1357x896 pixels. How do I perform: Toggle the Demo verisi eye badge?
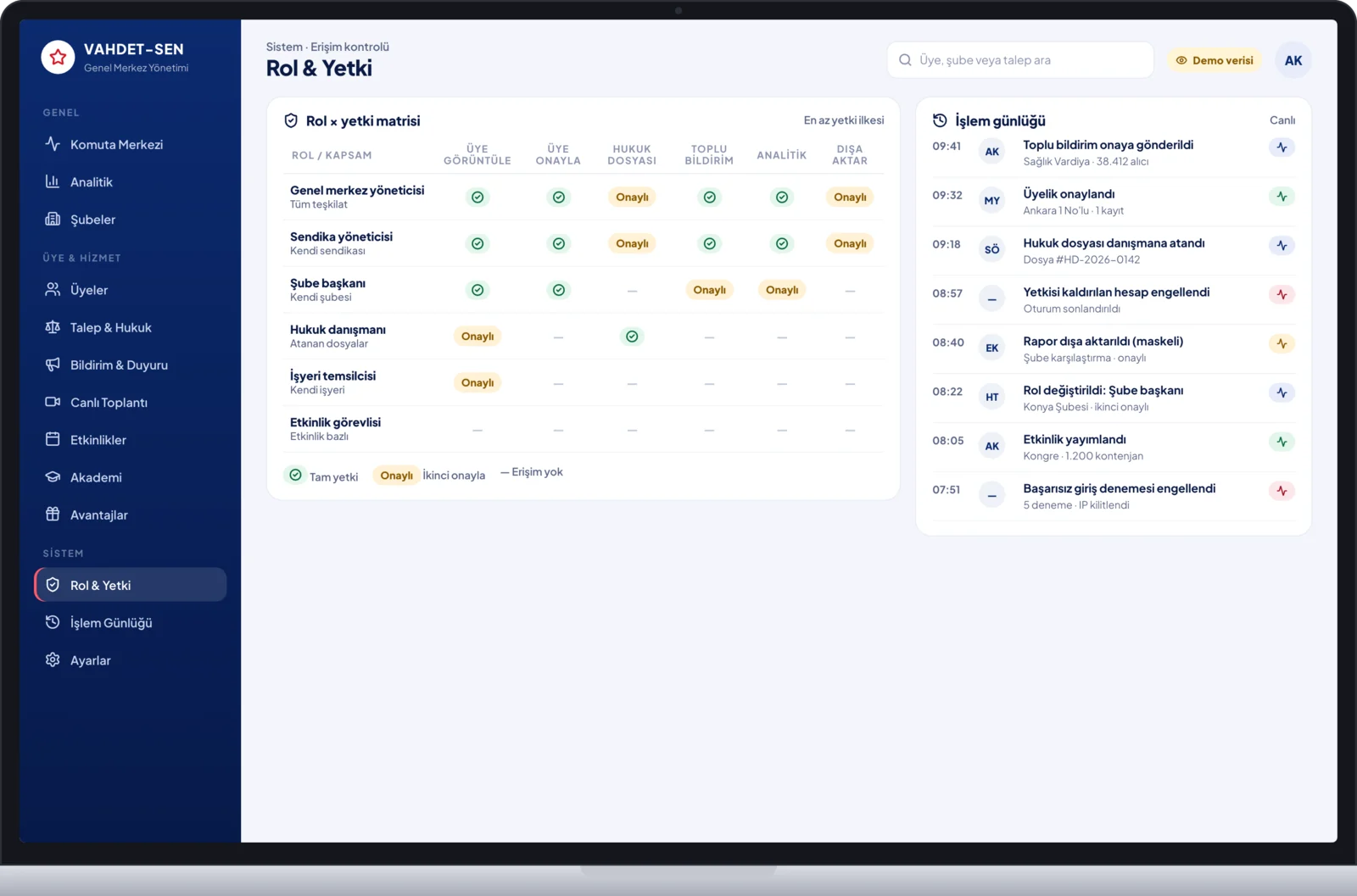(1215, 60)
